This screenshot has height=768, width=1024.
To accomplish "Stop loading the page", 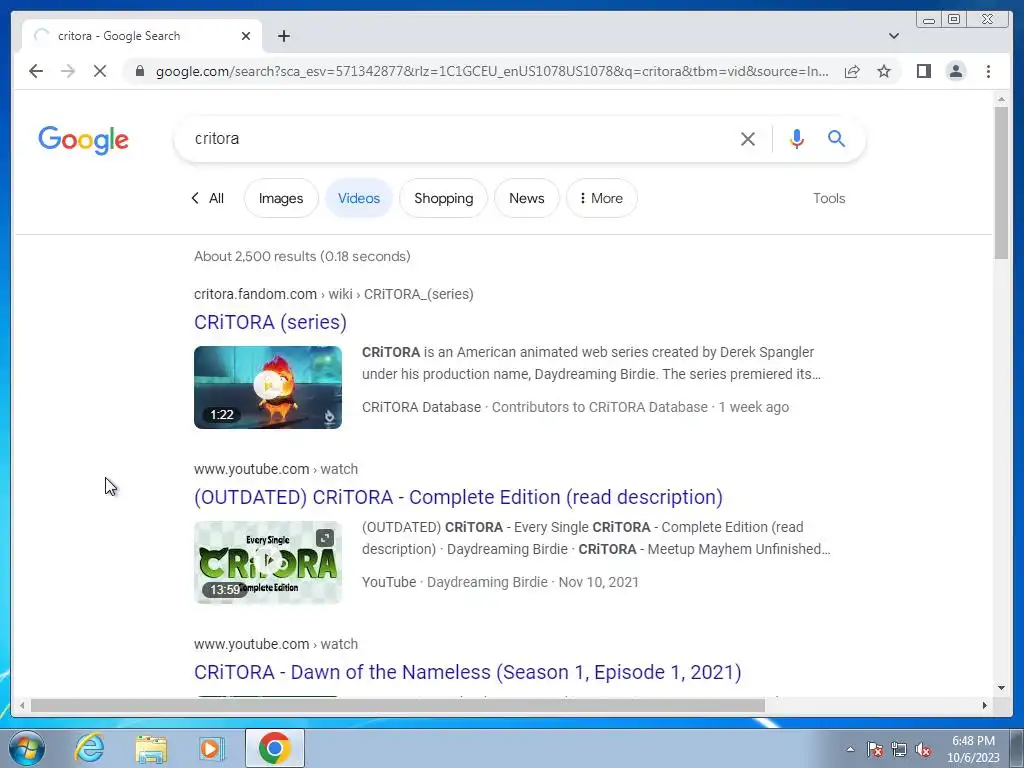I will (x=100, y=71).
